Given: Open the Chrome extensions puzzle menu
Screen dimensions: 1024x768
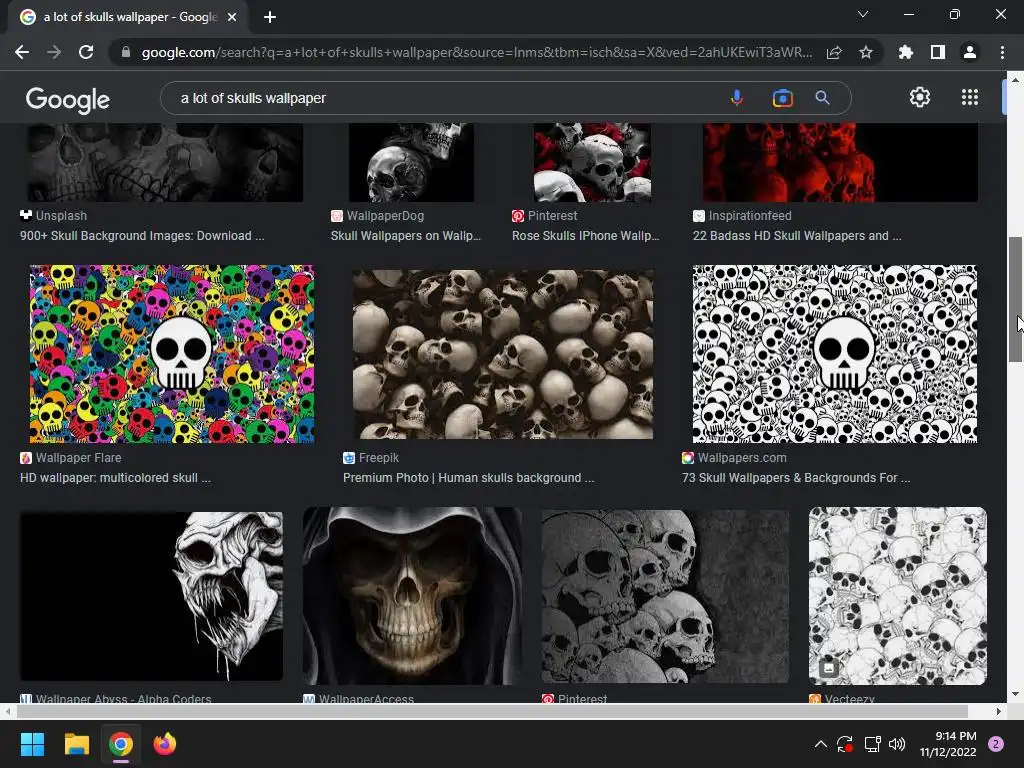Looking at the screenshot, I should point(906,52).
